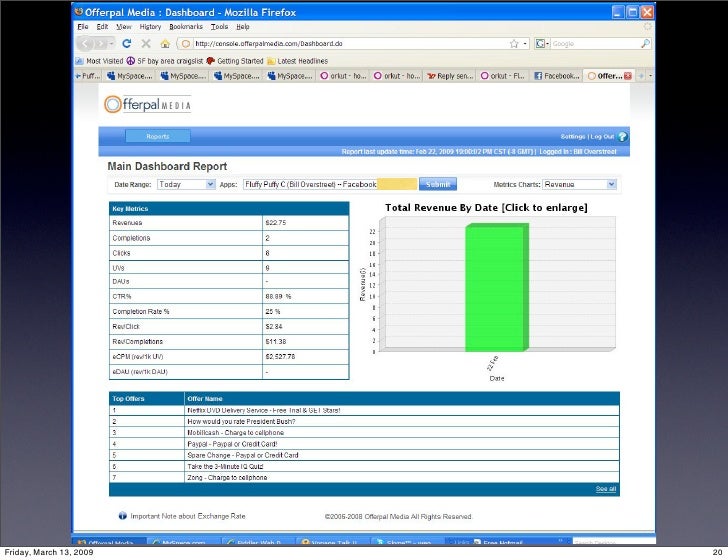
Task: Reload the page with the refresh icon
Action: tap(126, 44)
